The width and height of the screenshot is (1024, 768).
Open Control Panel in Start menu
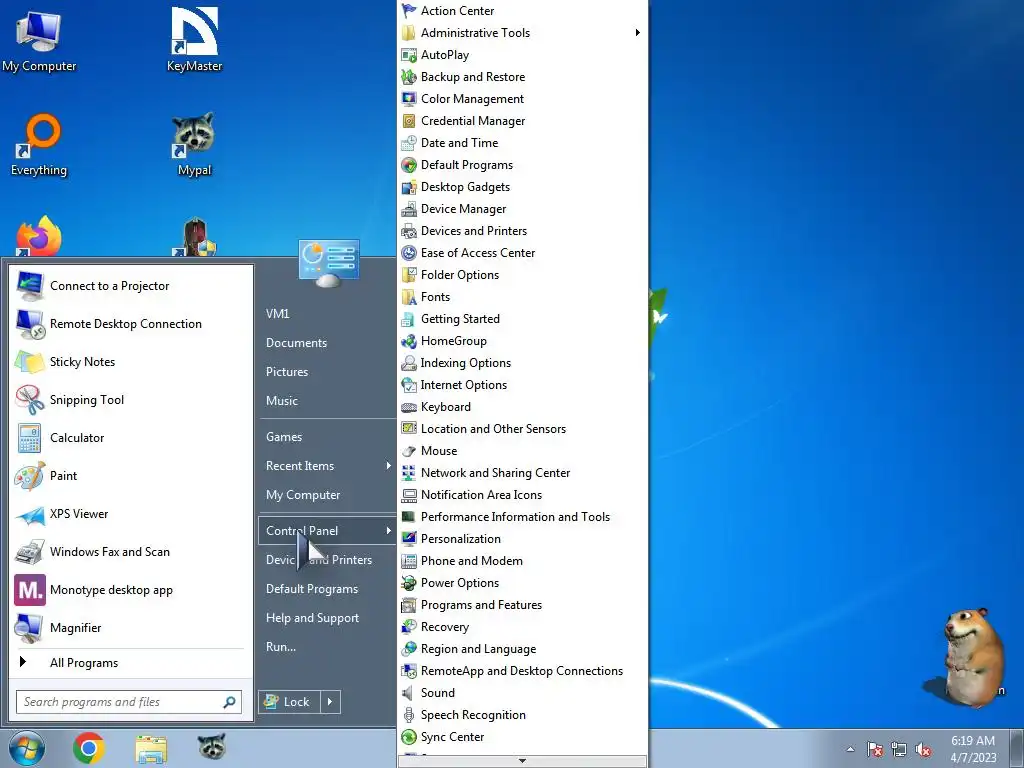click(x=328, y=531)
